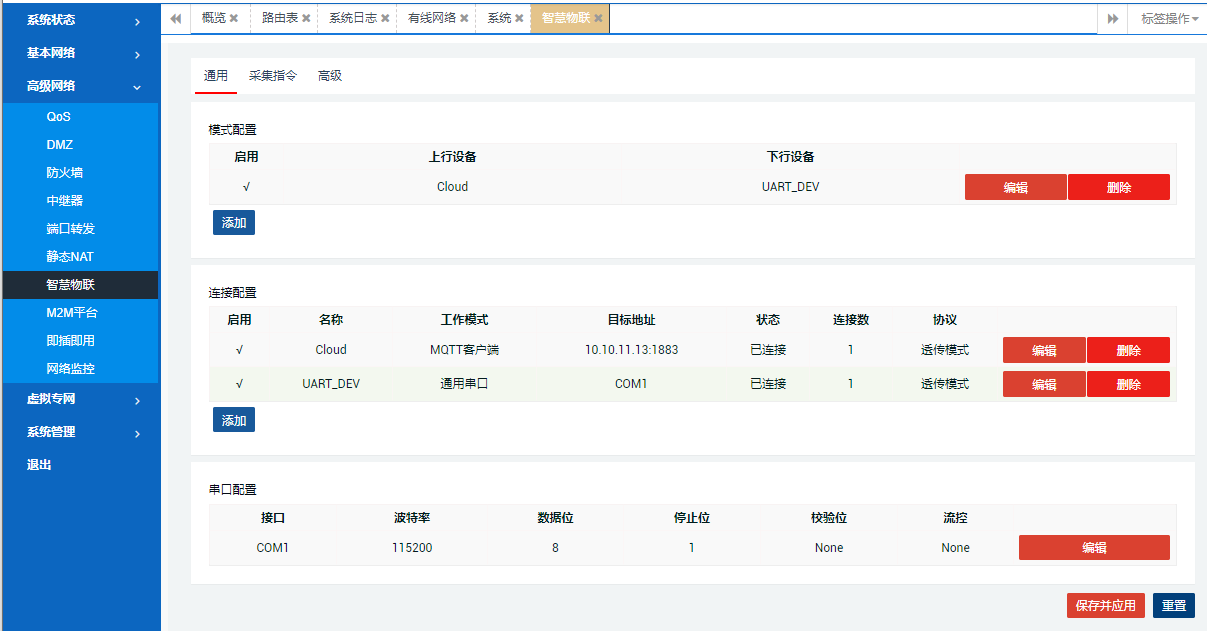This screenshot has height=631, width=1207.
Task: Close the 路由表 tab
Action: pyautogui.click(x=305, y=18)
